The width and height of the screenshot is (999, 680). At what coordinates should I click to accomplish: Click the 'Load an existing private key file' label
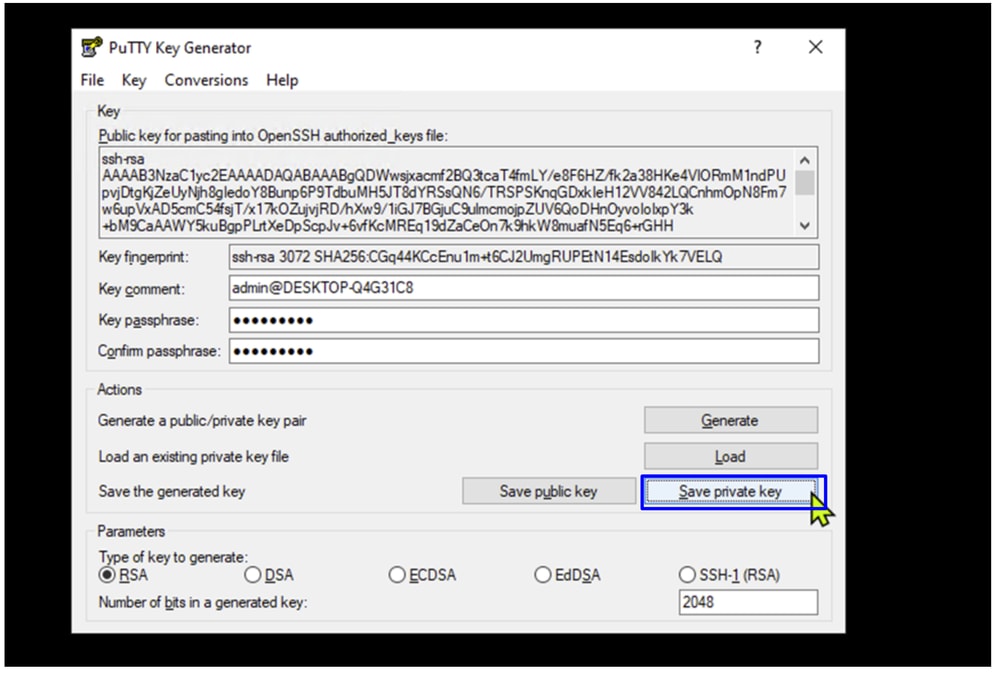point(194,456)
